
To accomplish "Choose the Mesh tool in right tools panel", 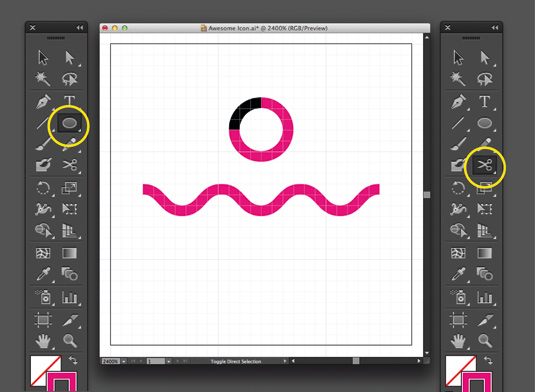I will [458, 253].
